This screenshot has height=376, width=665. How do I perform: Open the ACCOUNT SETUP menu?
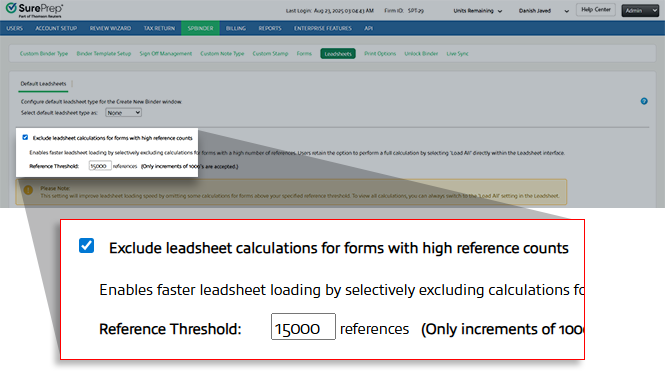[x=56, y=28]
